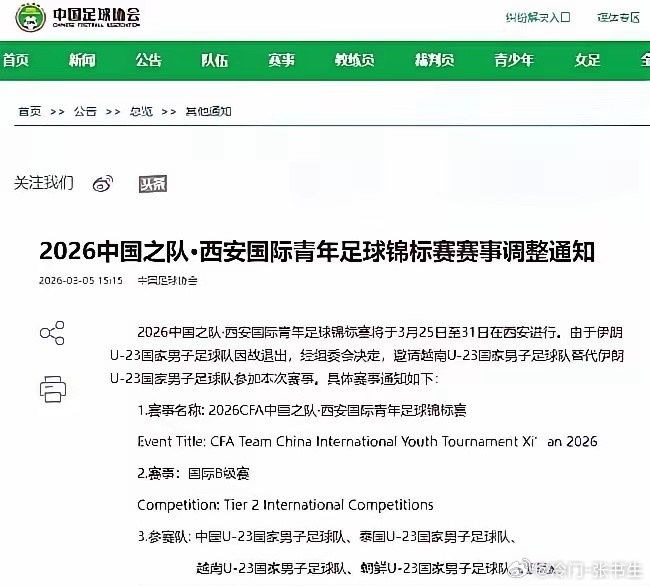This screenshot has width=650, height=586.
Task: Click the share icon beside the article
Action: pos(52,333)
